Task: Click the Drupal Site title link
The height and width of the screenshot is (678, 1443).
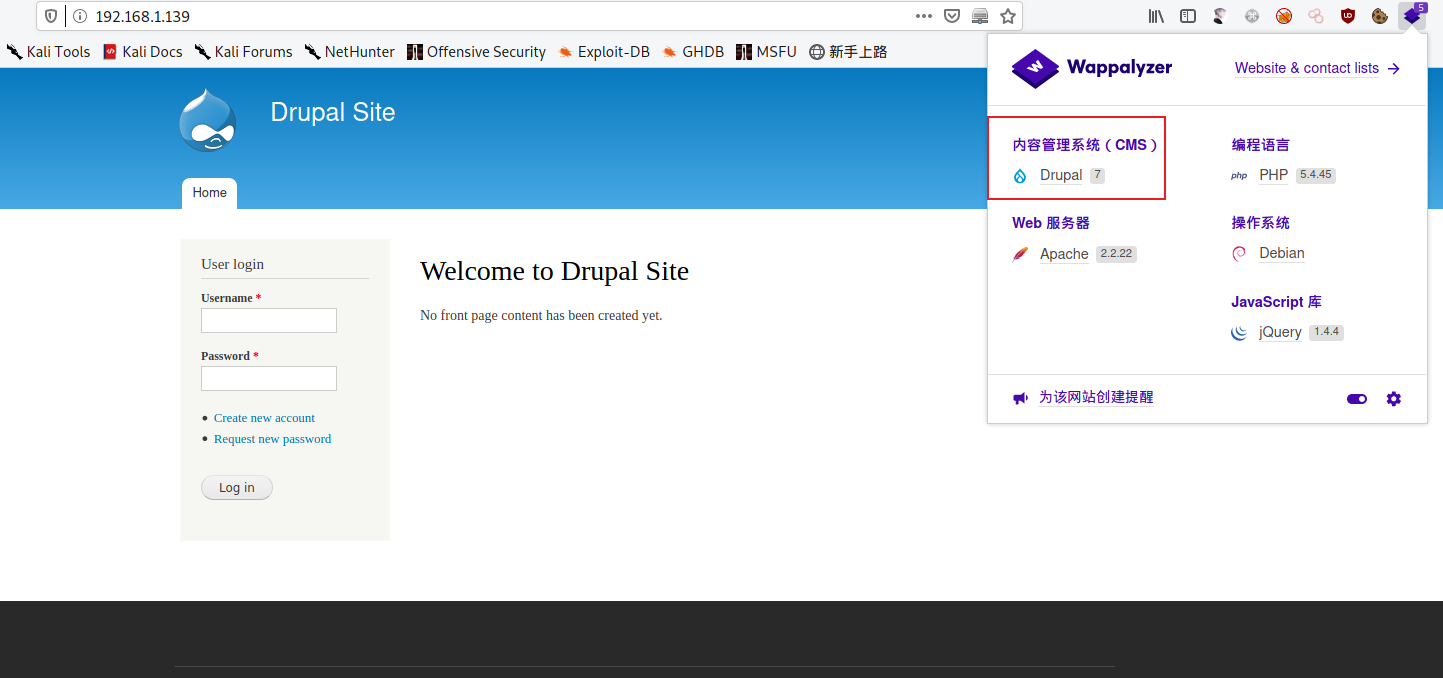Action: 333,112
